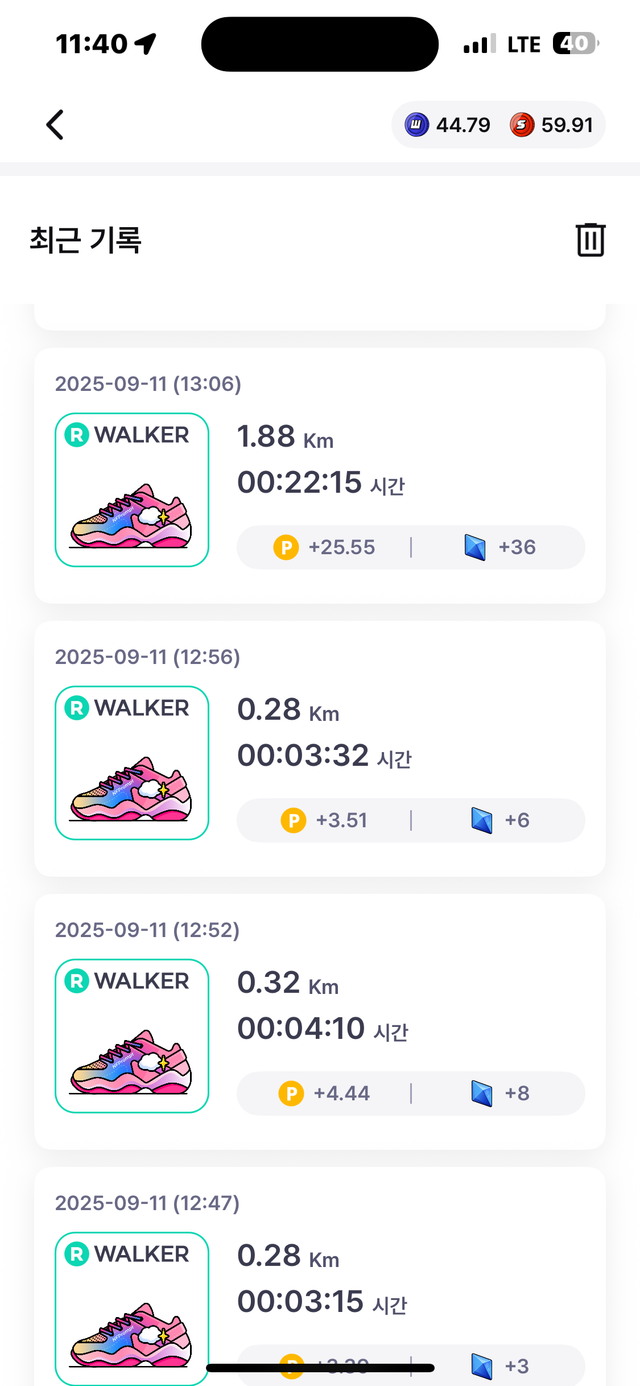Open the WALKER sneaker thumbnail for 12:47 record

click(x=132, y=1308)
